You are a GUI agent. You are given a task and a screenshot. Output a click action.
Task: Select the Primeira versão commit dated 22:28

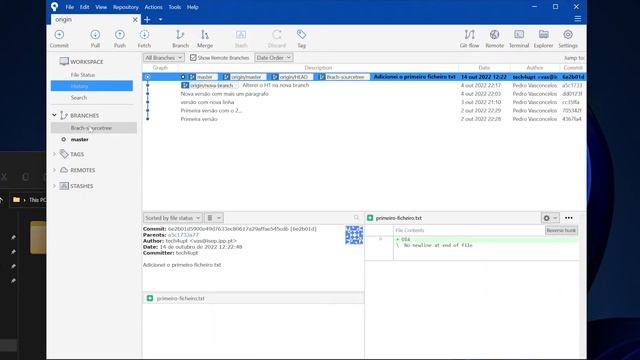(364, 119)
